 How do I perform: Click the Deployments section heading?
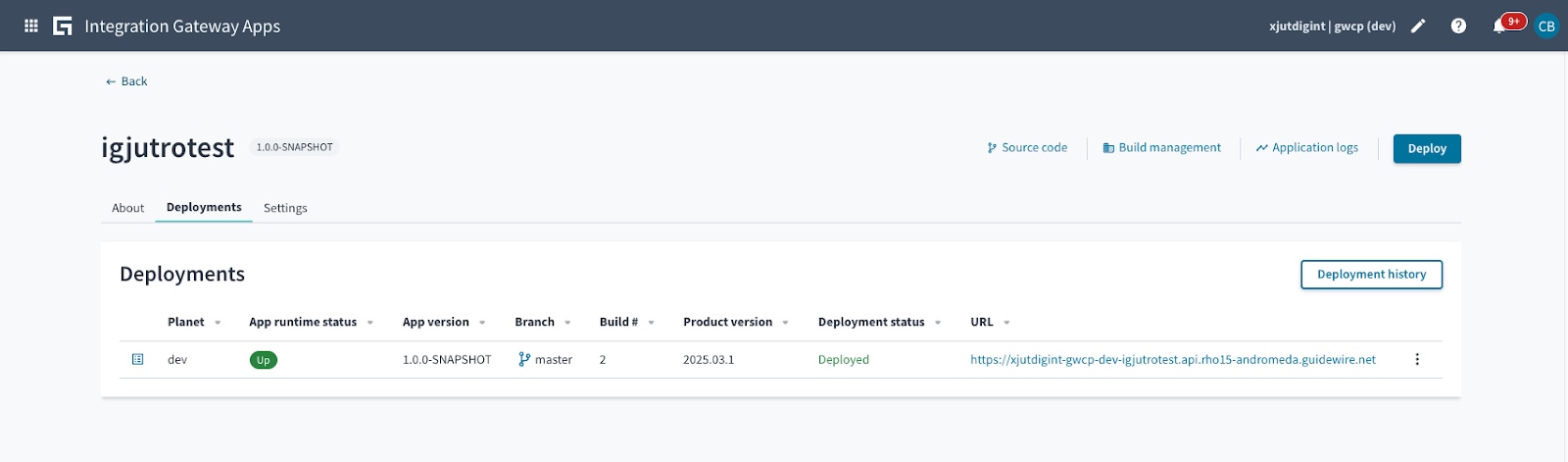(x=182, y=275)
